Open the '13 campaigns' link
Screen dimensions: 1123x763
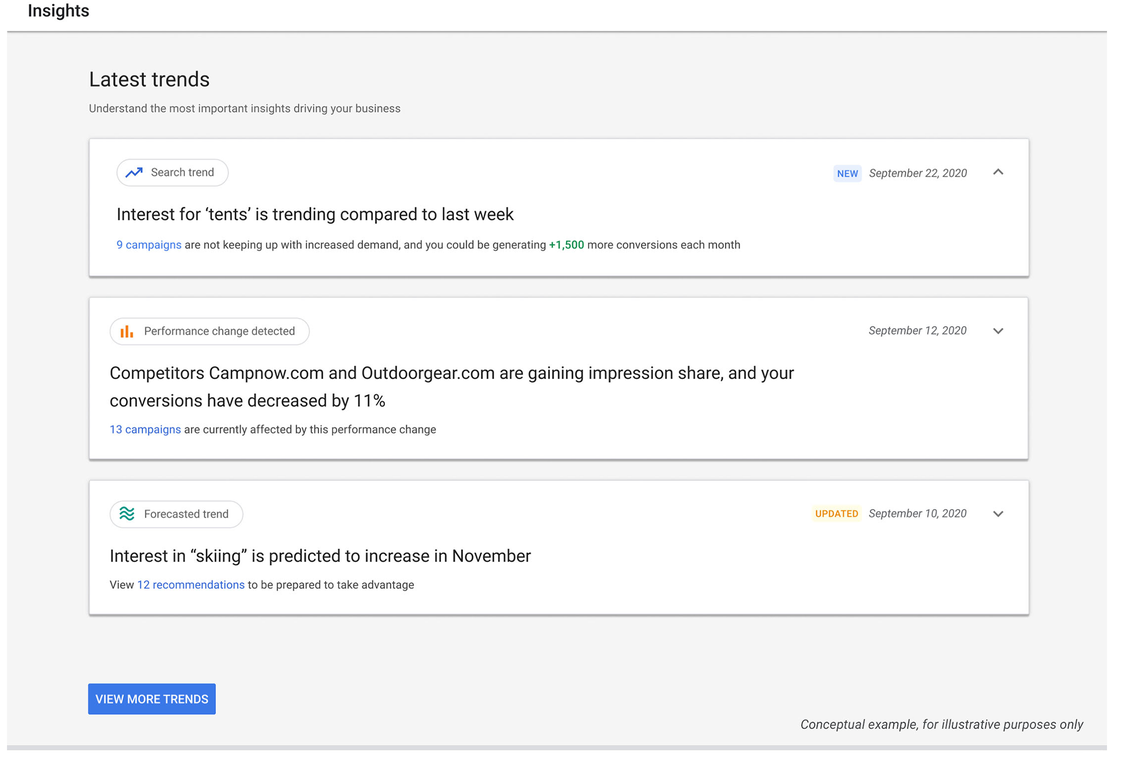(x=145, y=430)
